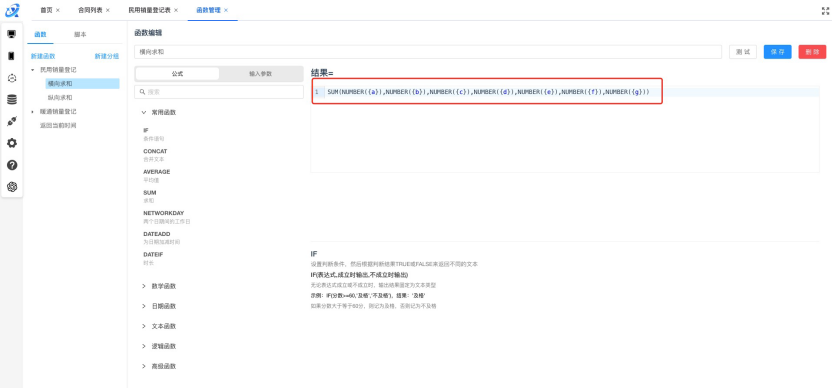Open the database stack sidebar icon
This screenshot has width=832, height=388.
point(12,99)
